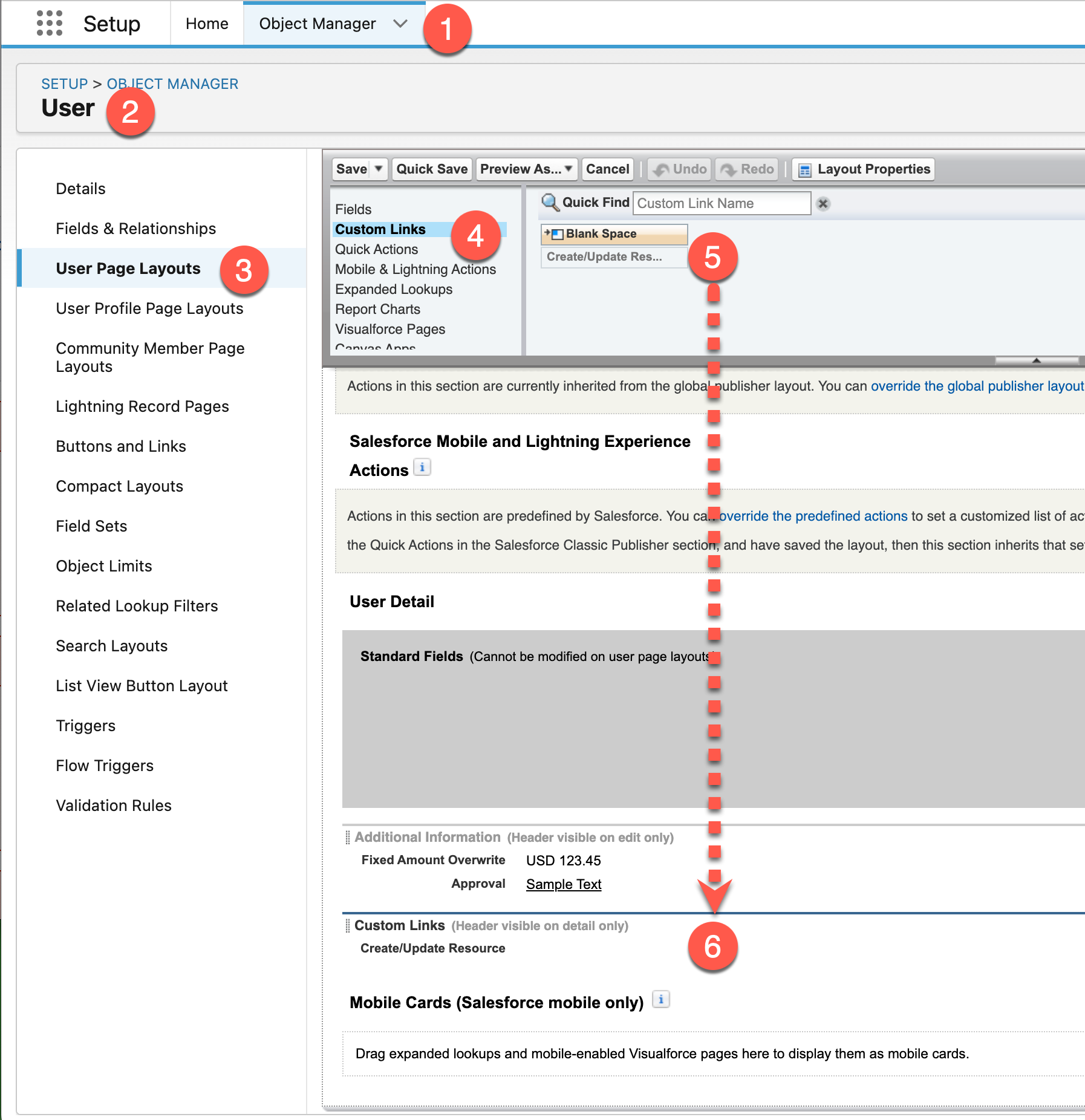The width and height of the screenshot is (1085, 1120).
Task: Select Quick Actions in the palette list
Action: tap(377, 249)
